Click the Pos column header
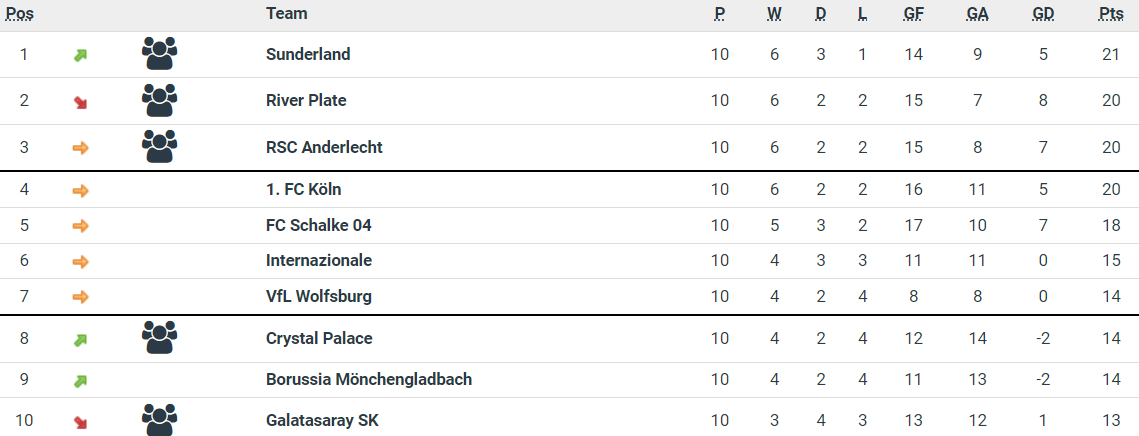This screenshot has width=1139, height=436. coord(20,14)
